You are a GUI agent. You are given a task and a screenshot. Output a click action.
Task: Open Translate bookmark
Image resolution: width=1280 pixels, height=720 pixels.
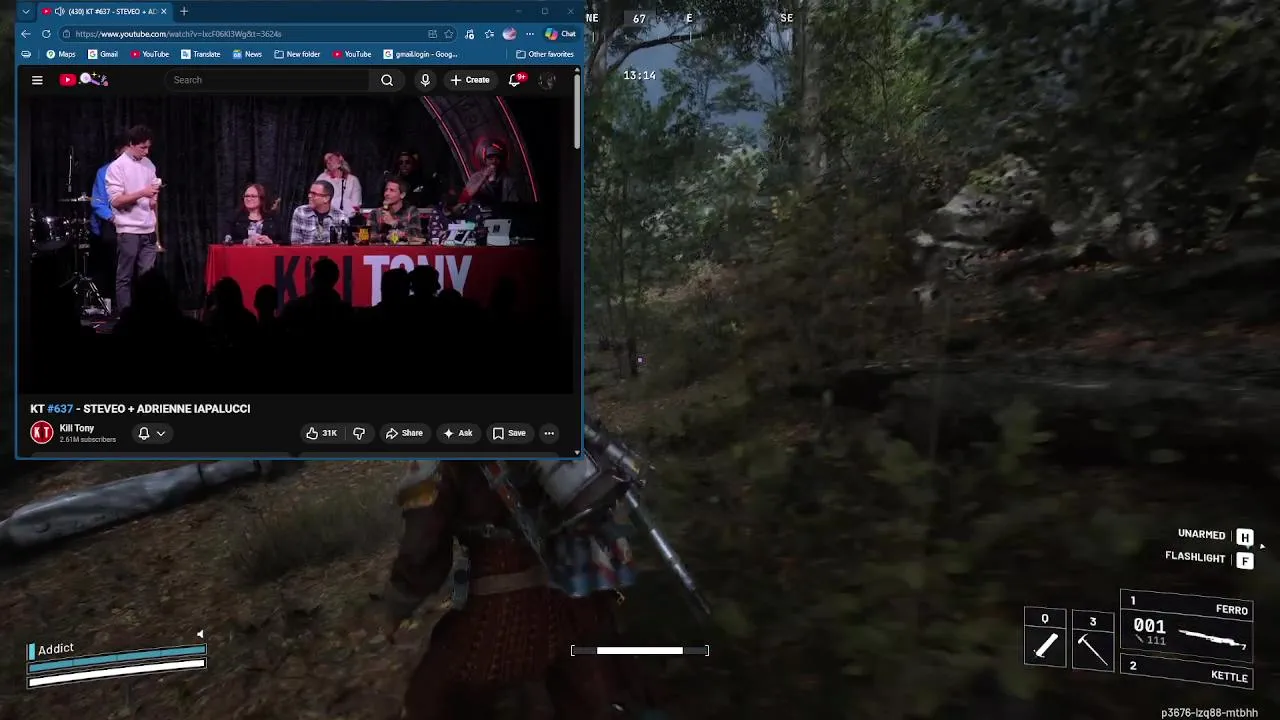click(x=201, y=54)
